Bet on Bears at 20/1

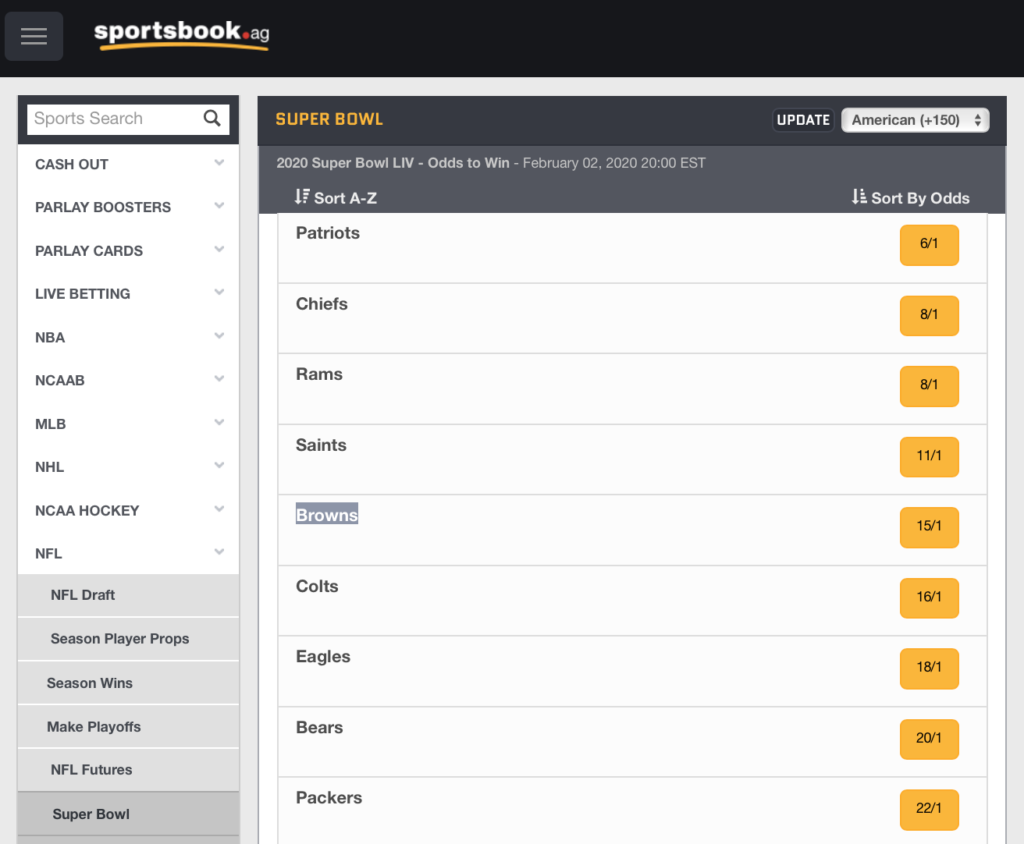click(929, 739)
